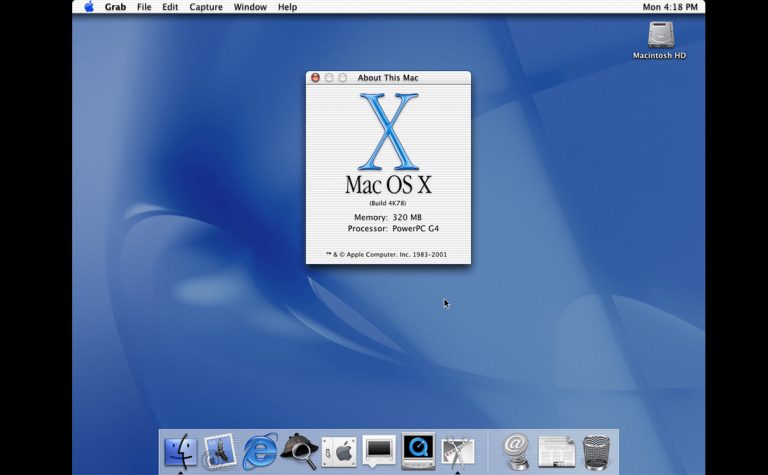Click the build number under Mac OS X
Image resolution: width=768 pixels, height=475 pixels.
click(388, 203)
